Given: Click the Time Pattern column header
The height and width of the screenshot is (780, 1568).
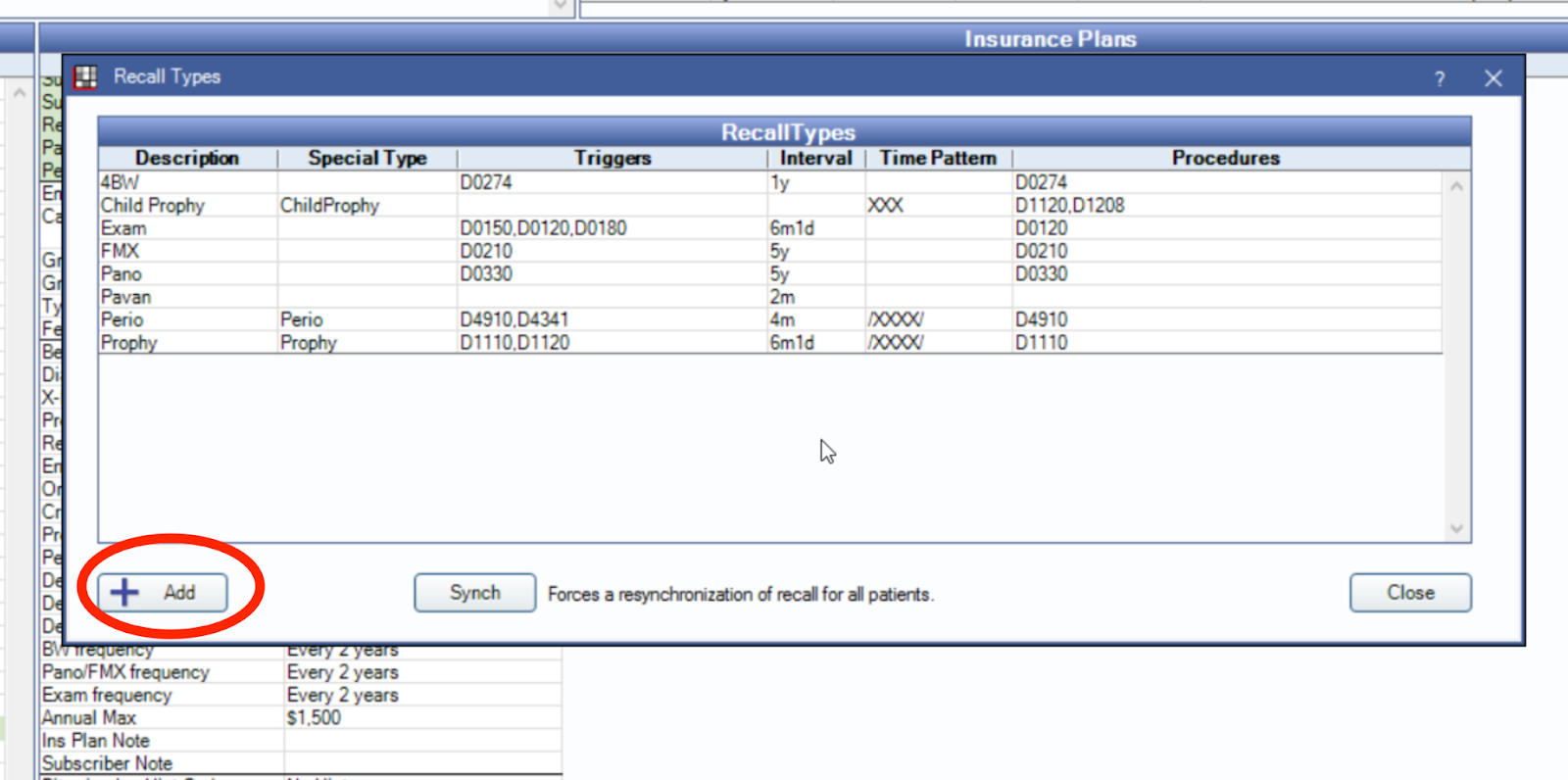Looking at the screenshot, I should 938,159.
